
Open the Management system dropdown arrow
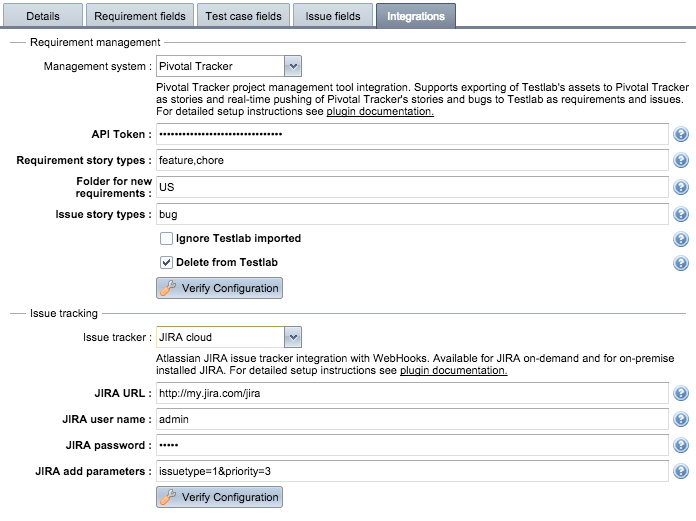[293, 66]
